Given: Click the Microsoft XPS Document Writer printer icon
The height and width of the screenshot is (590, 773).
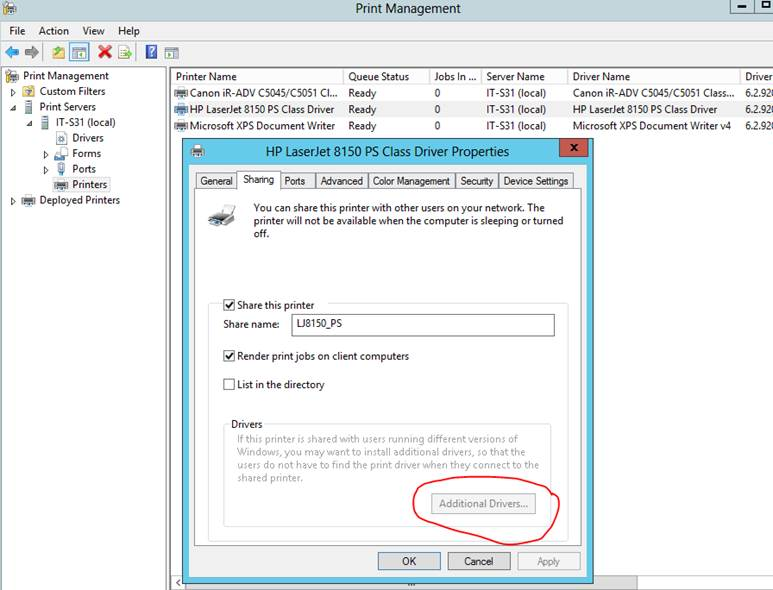Looking at the screenshot, I should [181, 126].
